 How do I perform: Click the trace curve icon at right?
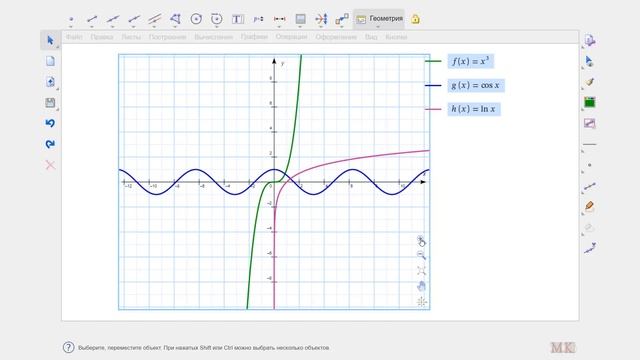tap(589, 248)
